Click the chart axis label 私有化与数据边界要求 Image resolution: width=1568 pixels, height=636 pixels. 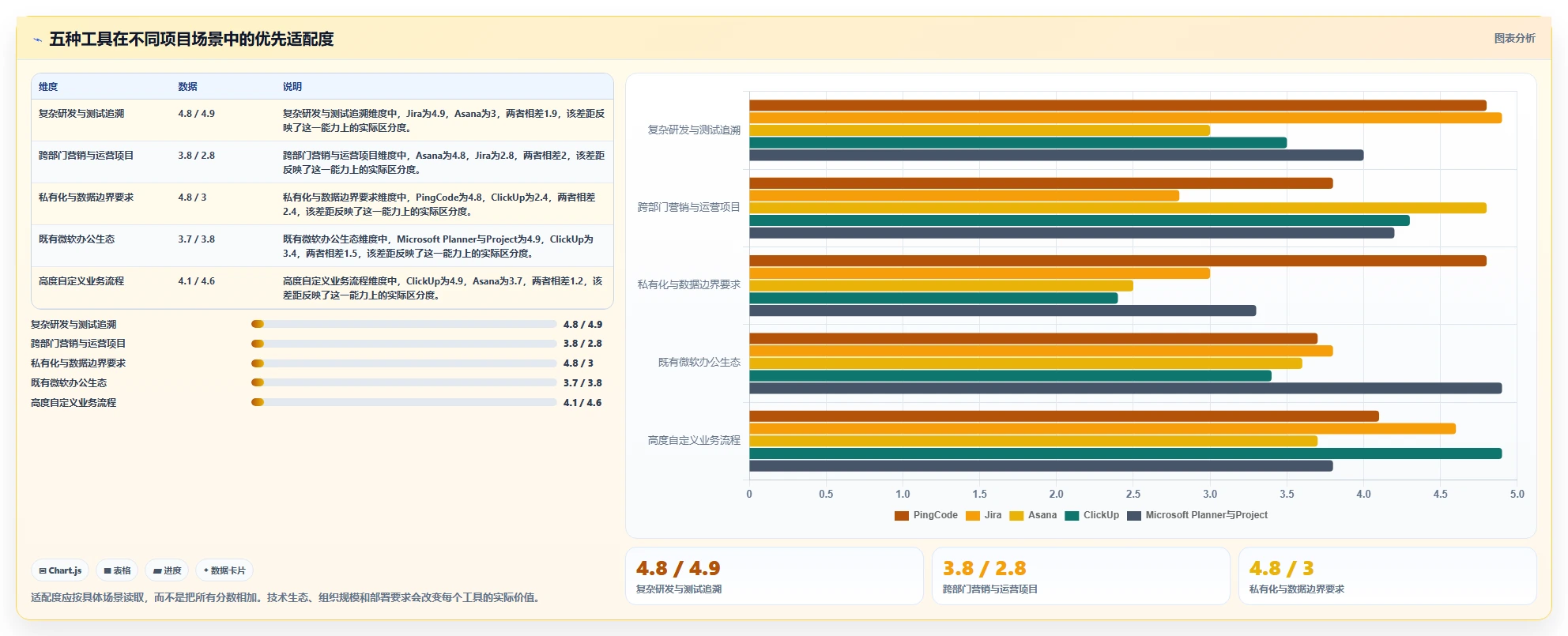click(689, 285)
